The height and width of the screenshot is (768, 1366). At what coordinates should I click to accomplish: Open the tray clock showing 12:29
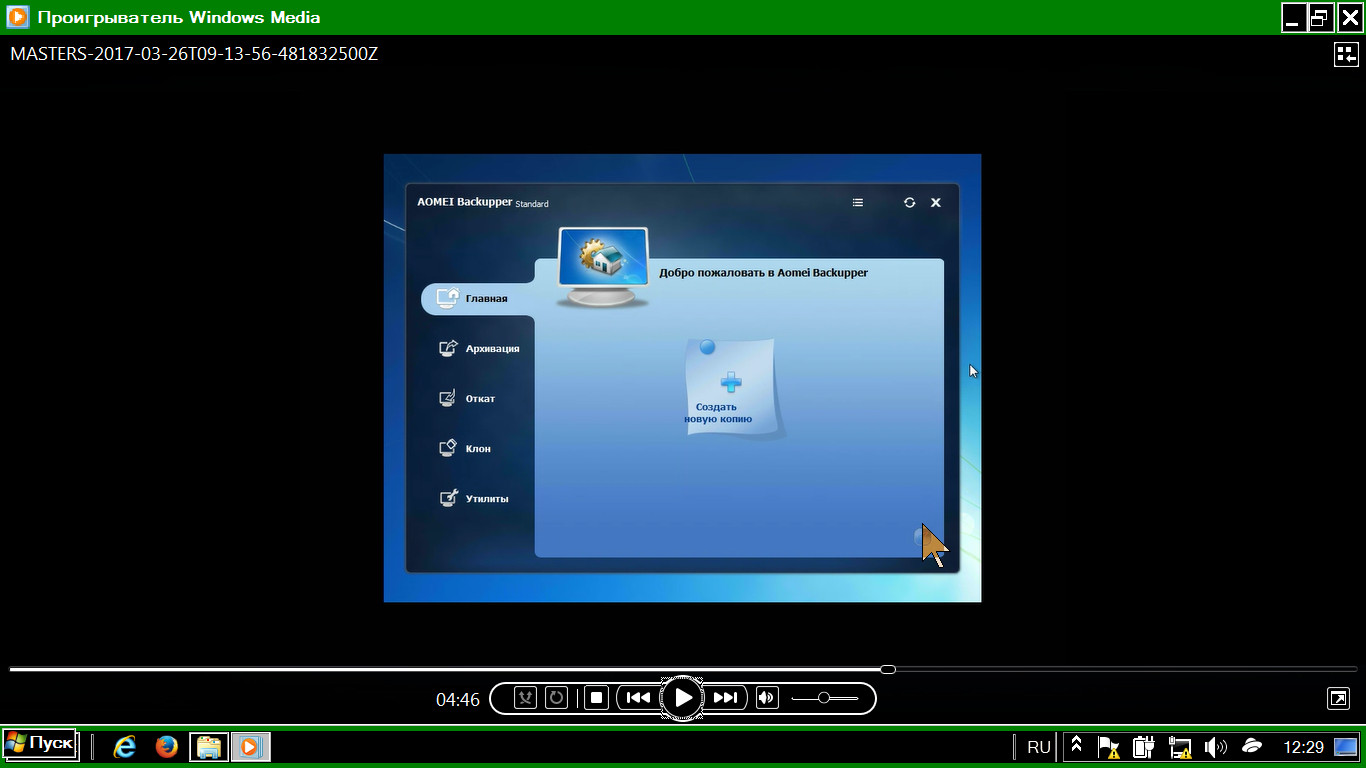1303,747
